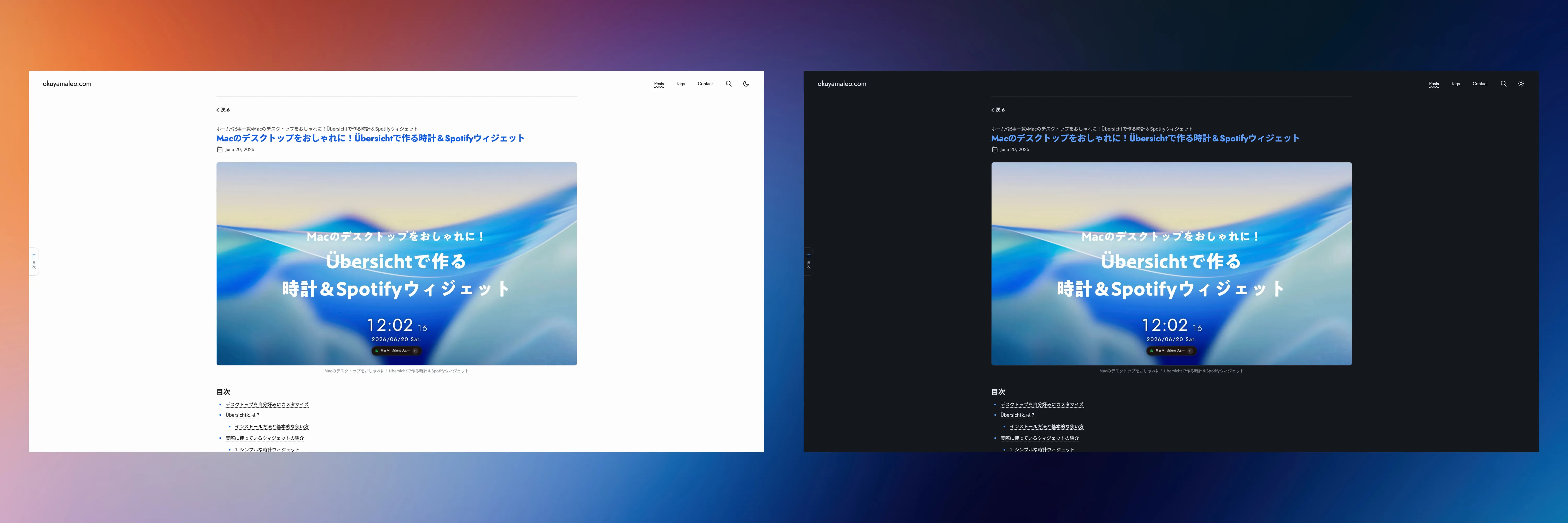1568x523 pixels.
Task: Click the blue article title in the light window
Action: 371,138
